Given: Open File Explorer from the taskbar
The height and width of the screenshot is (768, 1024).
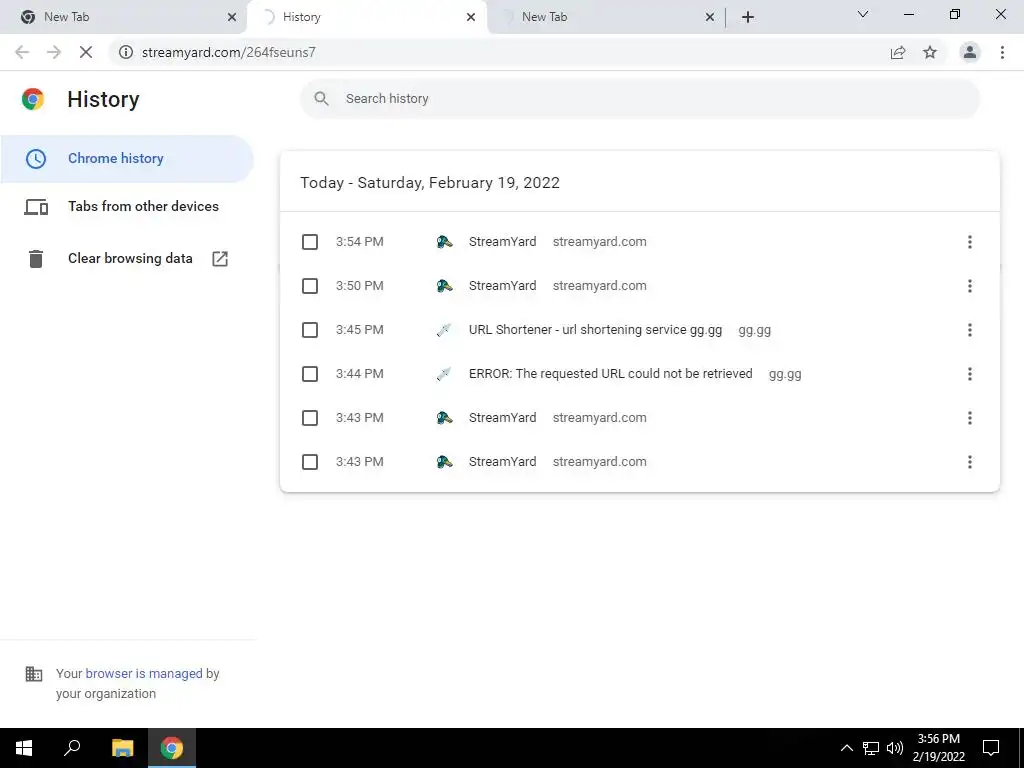Looking at the screenshot, I should 122,748.
